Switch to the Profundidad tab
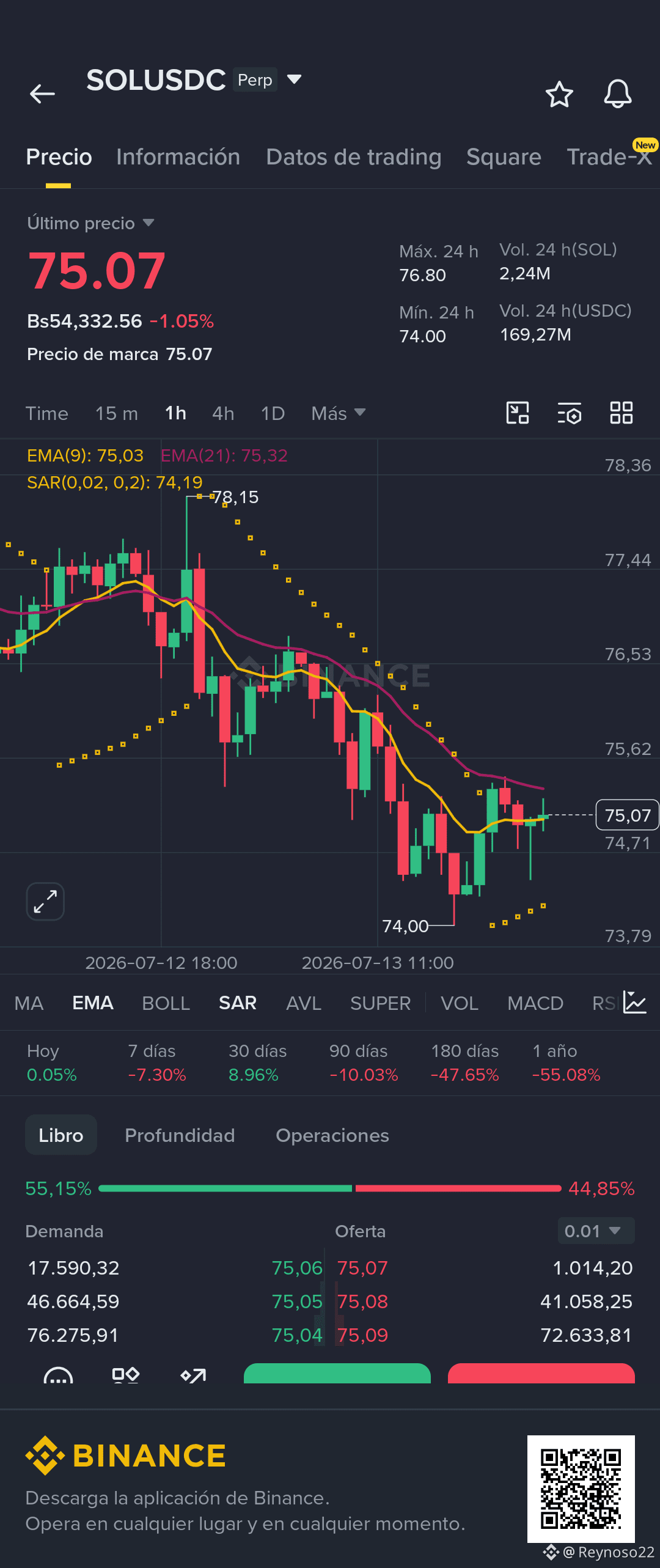The height and width of the screenshot is (1568, 660). pyautogui.click(x=180, y=1135)
